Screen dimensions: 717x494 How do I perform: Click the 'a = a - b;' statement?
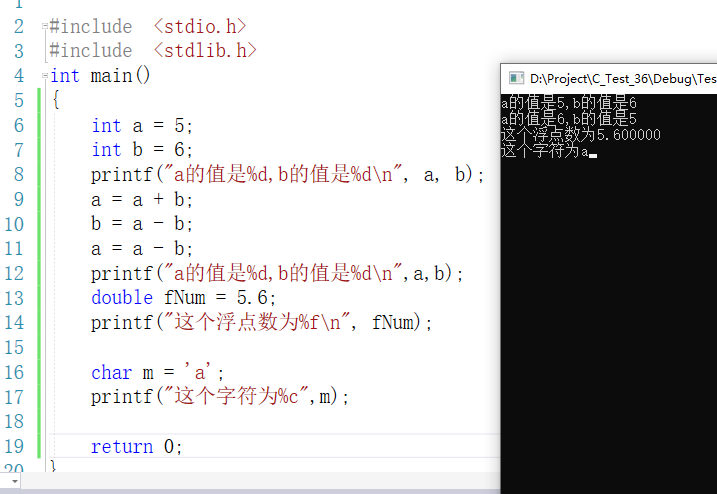(x=142, y=249)
